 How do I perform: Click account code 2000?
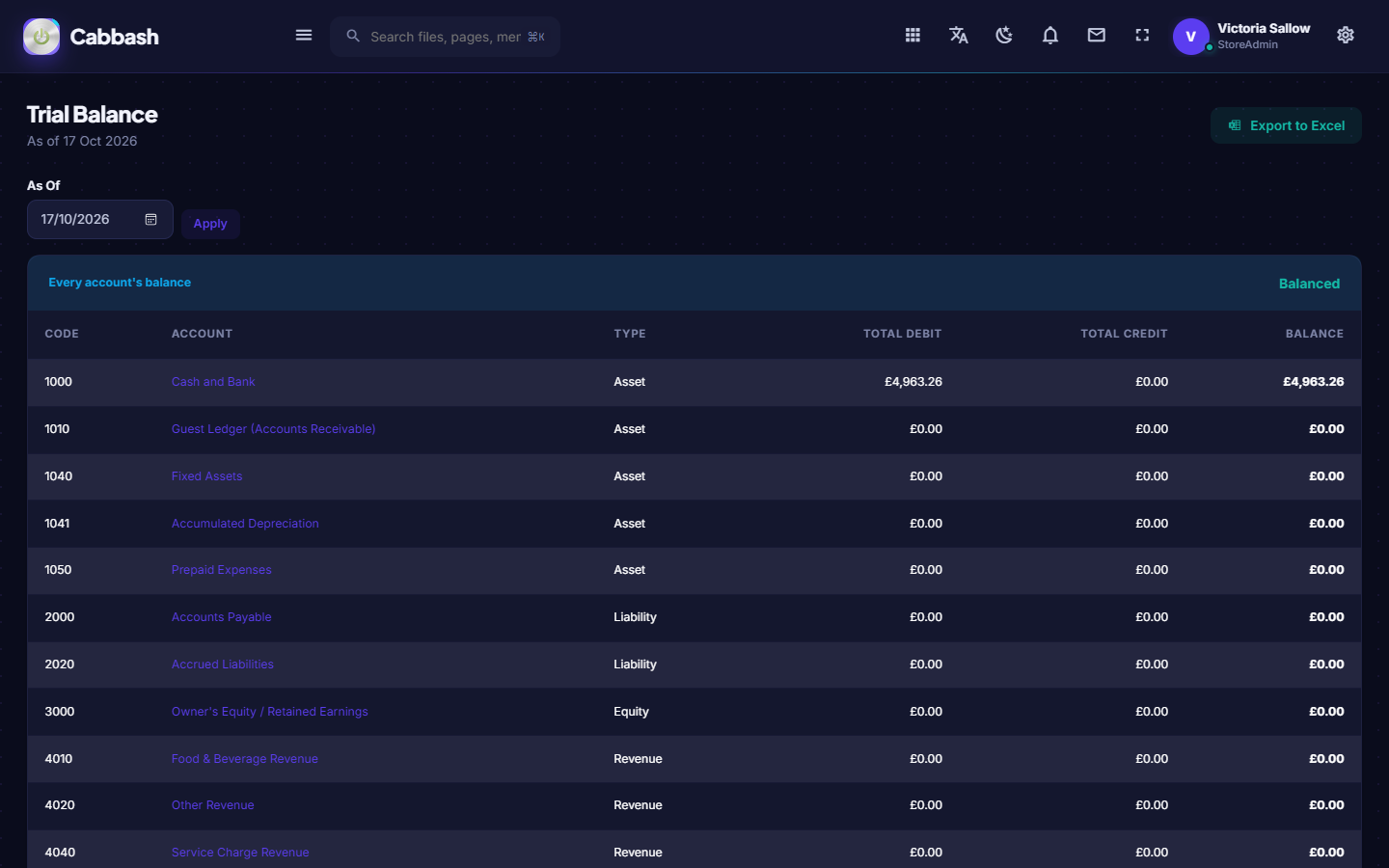click(x=59, y=617)
